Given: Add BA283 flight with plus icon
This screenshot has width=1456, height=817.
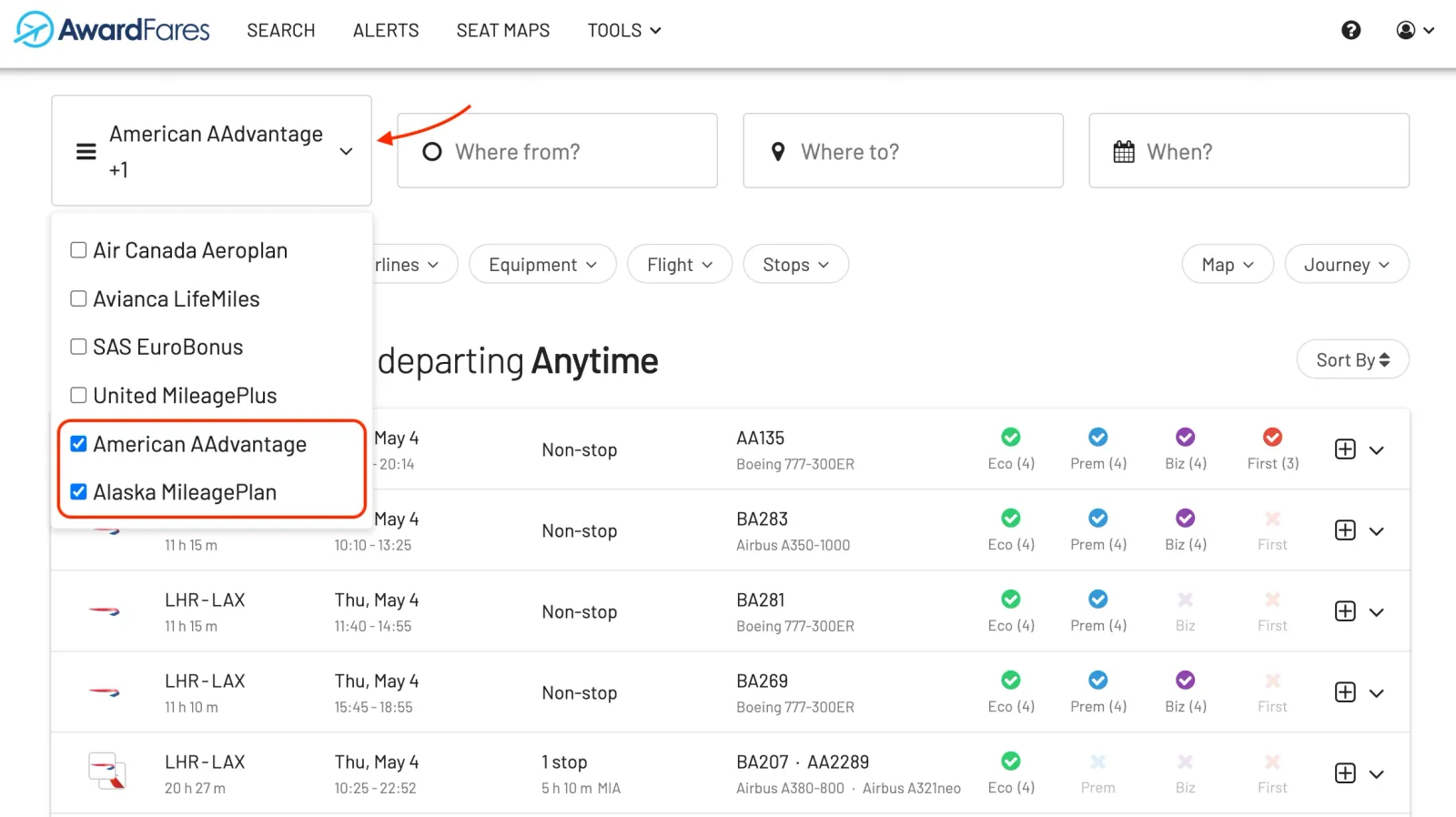Looking at the screenshot, I should [1345, 530].
